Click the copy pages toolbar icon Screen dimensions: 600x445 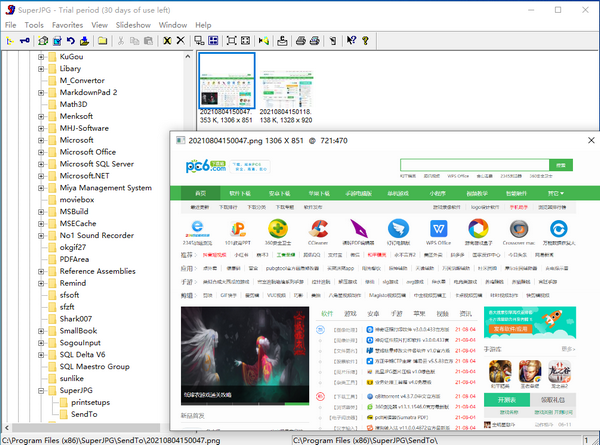134,41
